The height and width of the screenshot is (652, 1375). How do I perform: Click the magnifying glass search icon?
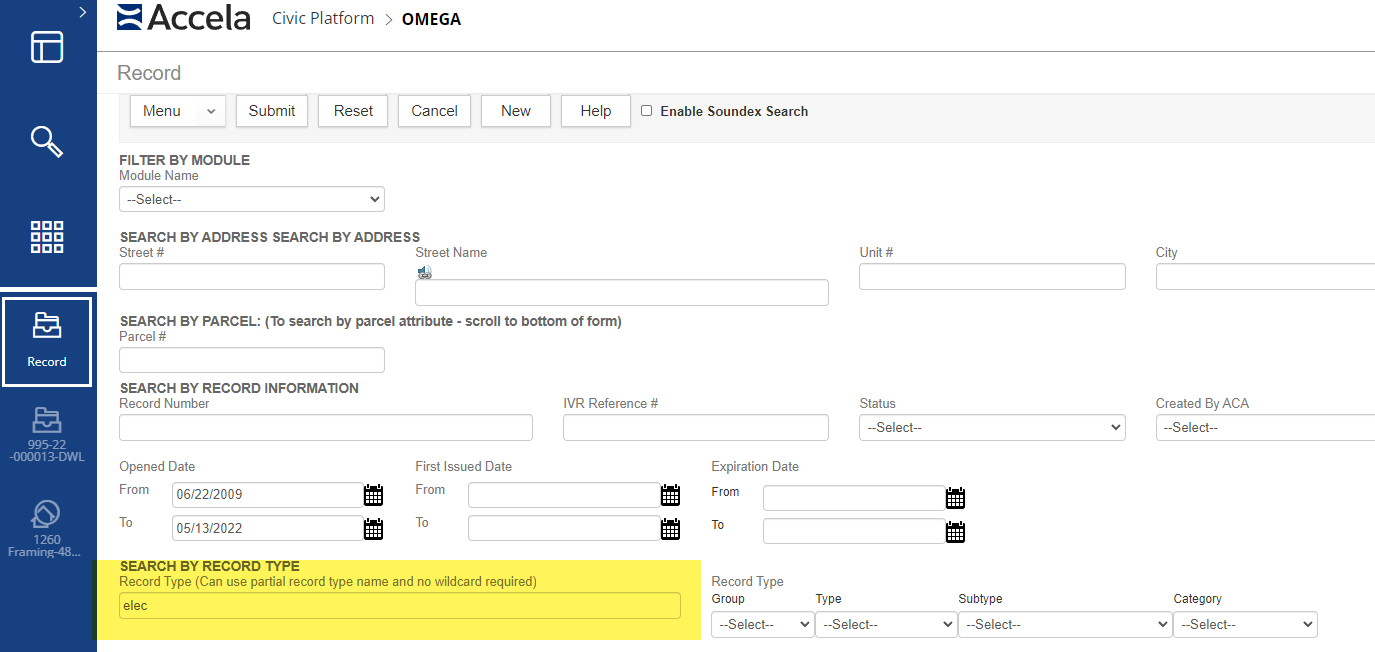(x=47, y=141)
